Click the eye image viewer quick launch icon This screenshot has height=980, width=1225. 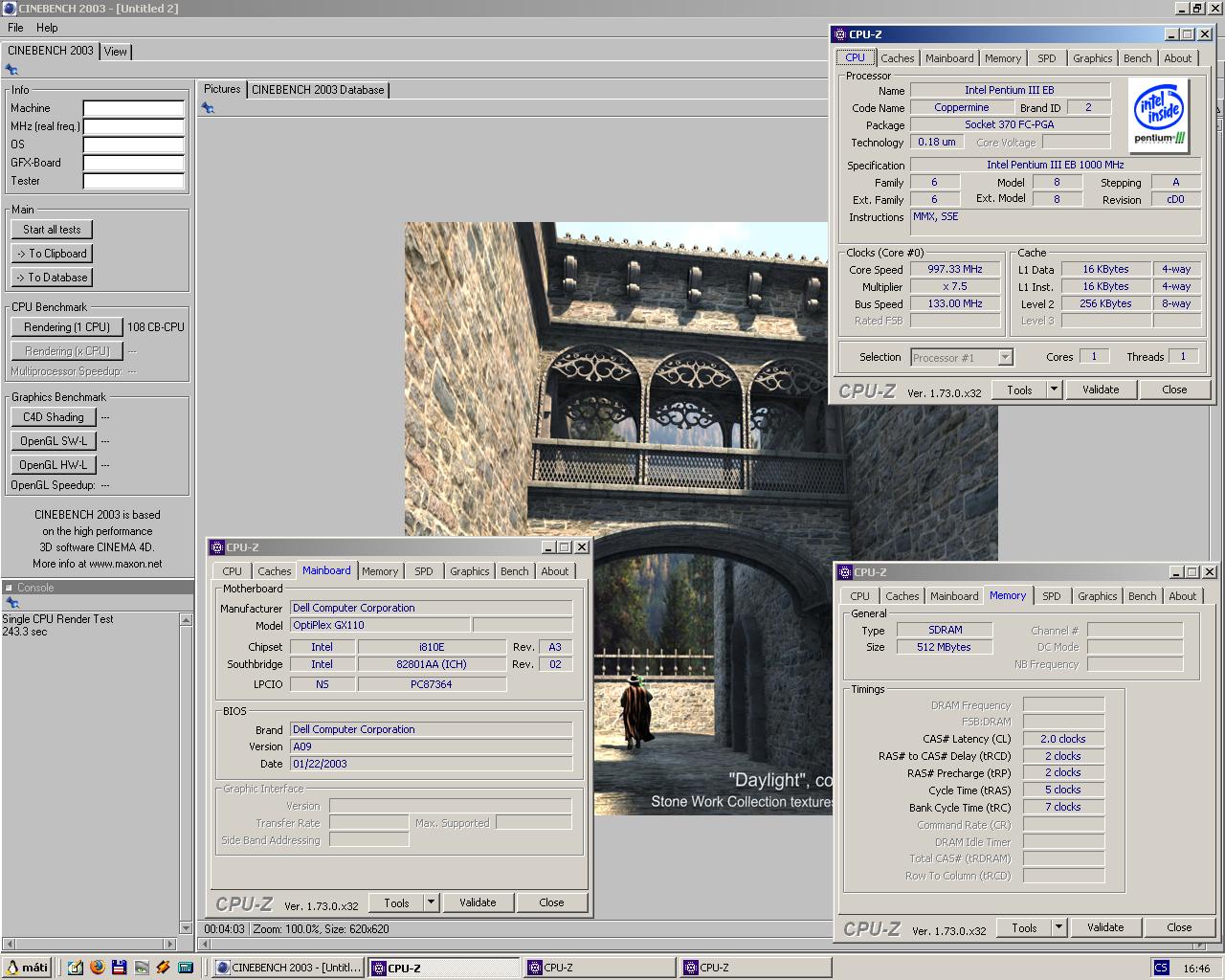click(141, 968)
